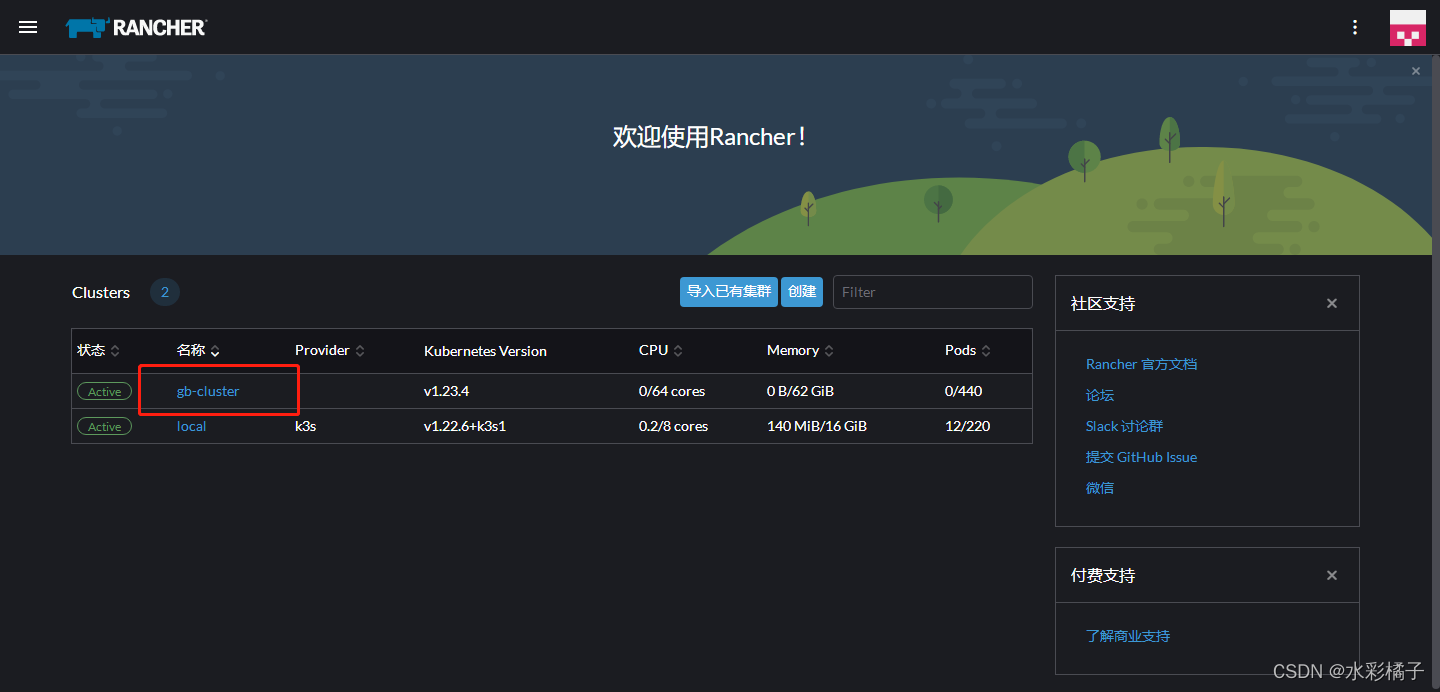The image size is (1440, 692).
Task: Sort clusters by CPU column
Action: coord(661,350)
